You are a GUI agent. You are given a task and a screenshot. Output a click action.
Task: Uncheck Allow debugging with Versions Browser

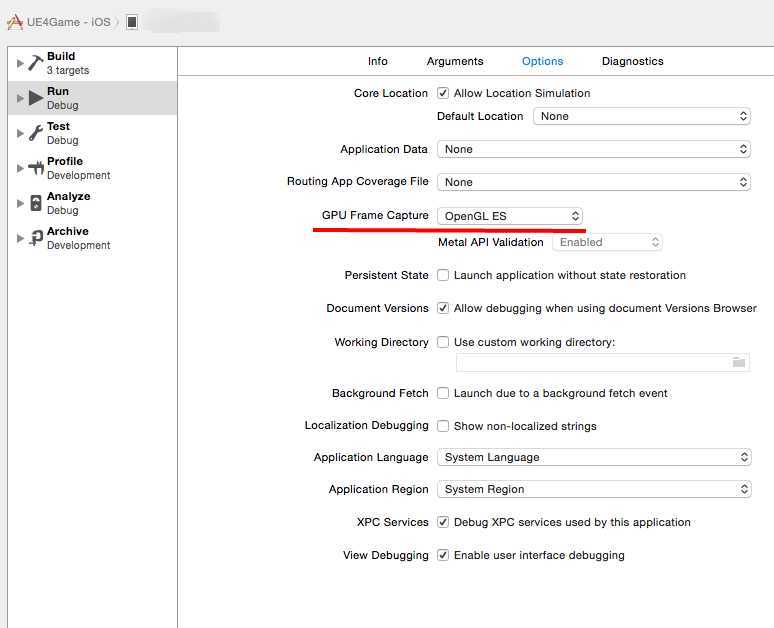[443, 308]
